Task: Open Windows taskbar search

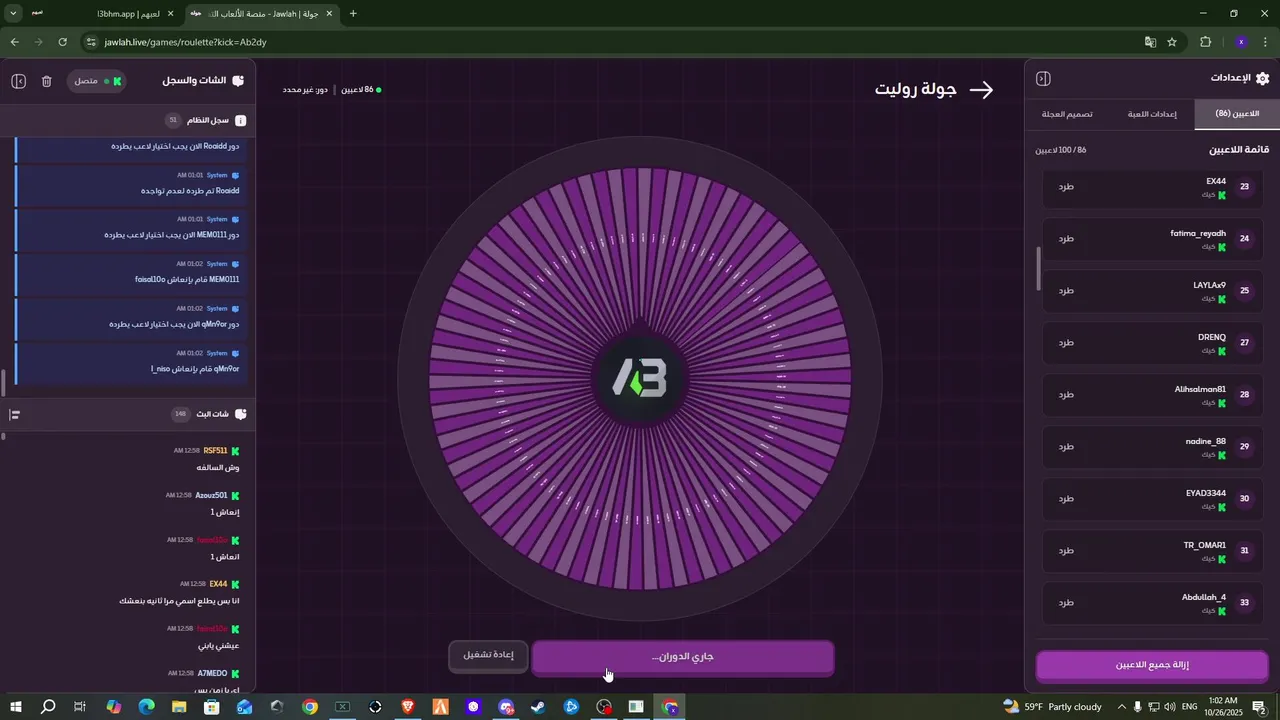Action: pyautogui.click(x=48, y=707)
